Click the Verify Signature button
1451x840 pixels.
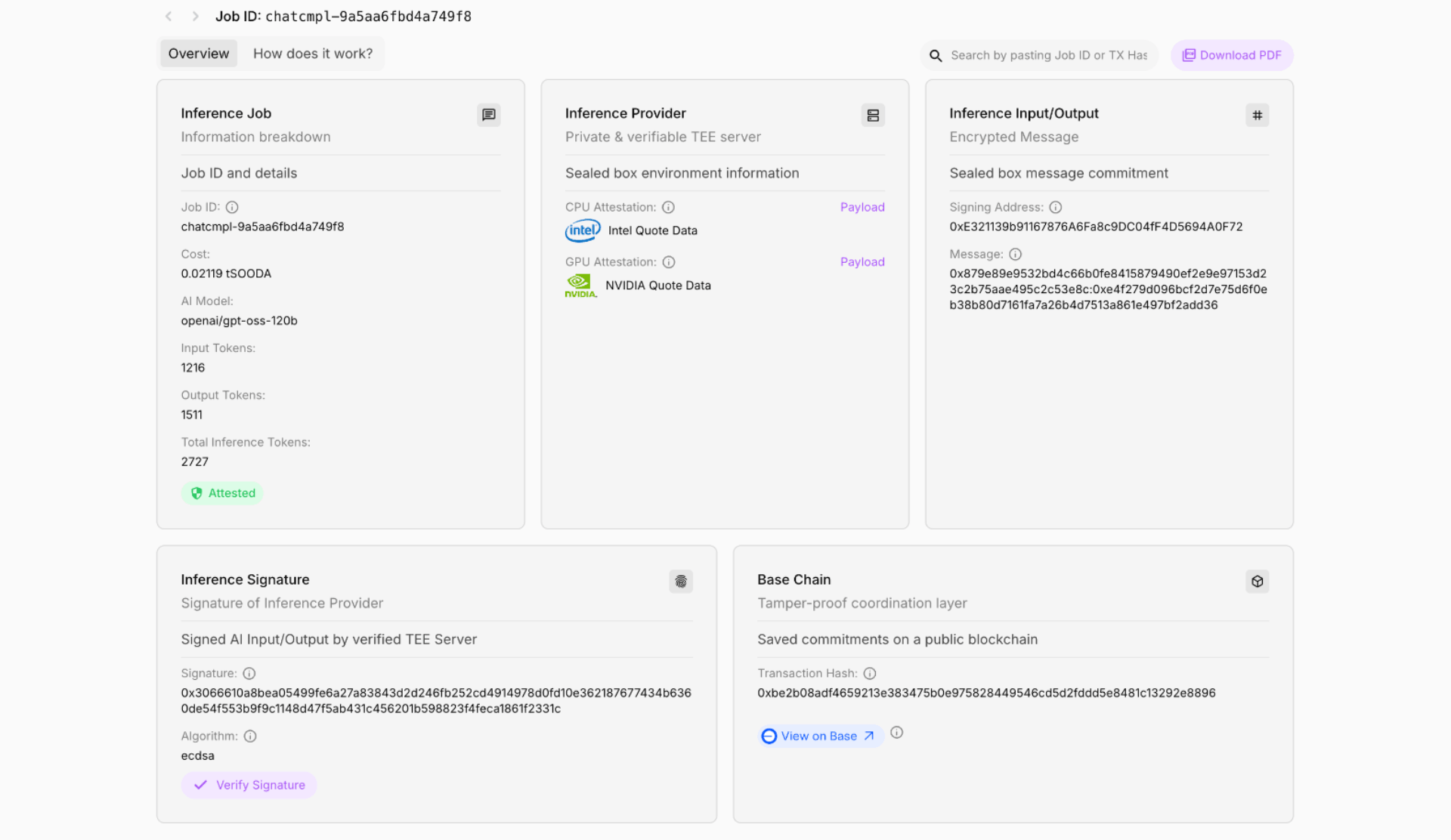click(x=249, y=785)
